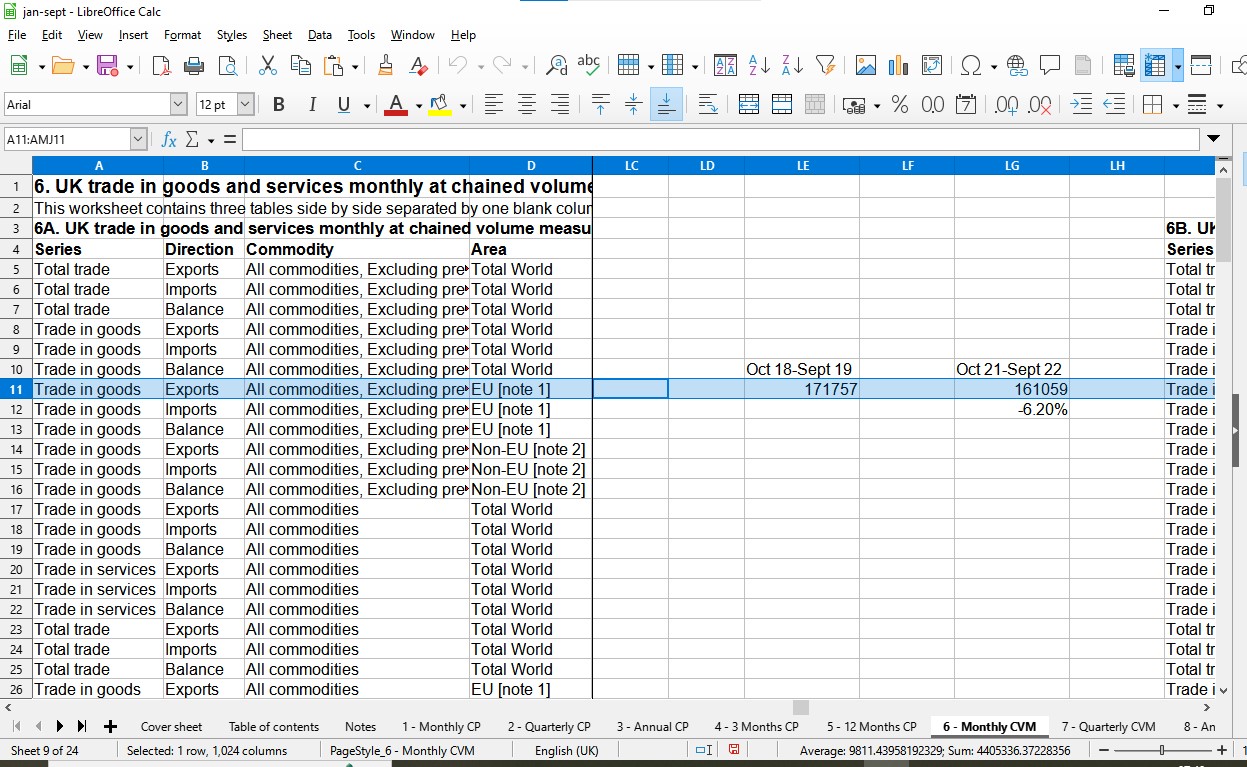Toggle Align Left
The width and height of the screenshot is (1247, 767).
pyautogui.click(x=493, y=104)
